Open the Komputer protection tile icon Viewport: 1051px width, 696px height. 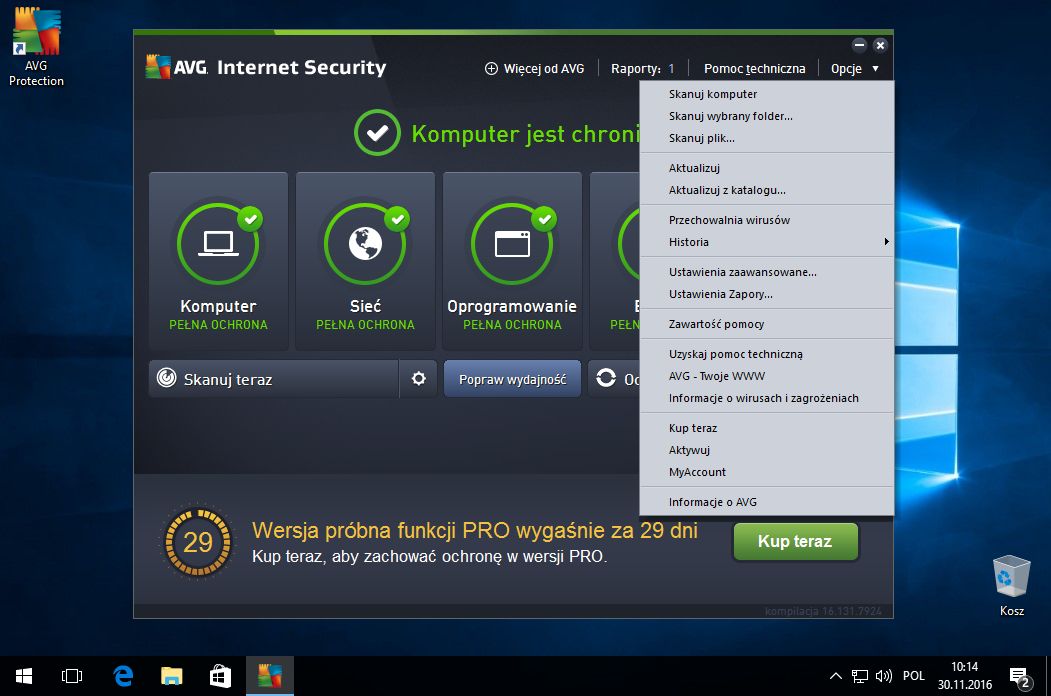pyautogui.click(x=218, y=244)
